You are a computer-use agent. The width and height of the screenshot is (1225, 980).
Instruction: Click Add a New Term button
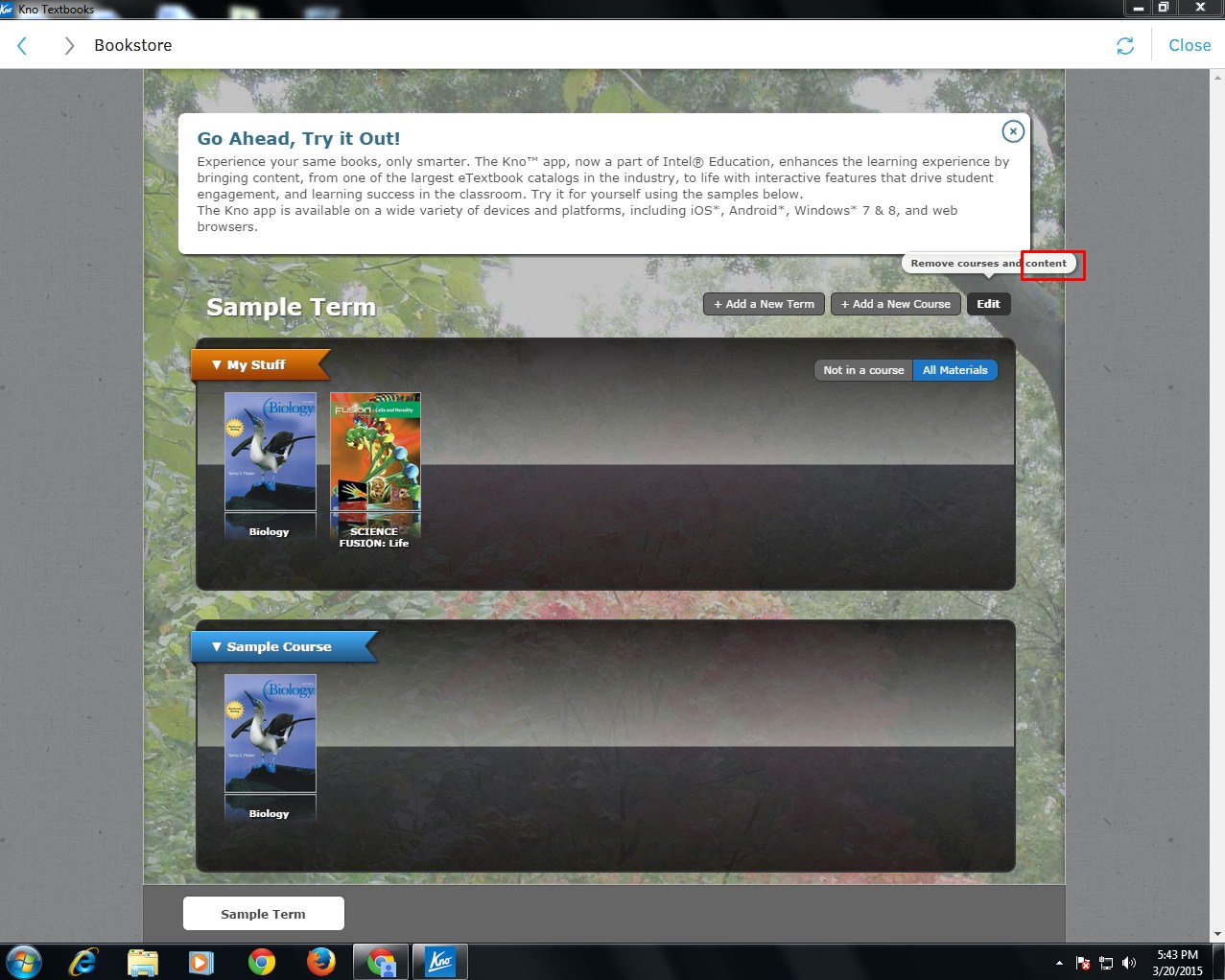coord(765,304)
